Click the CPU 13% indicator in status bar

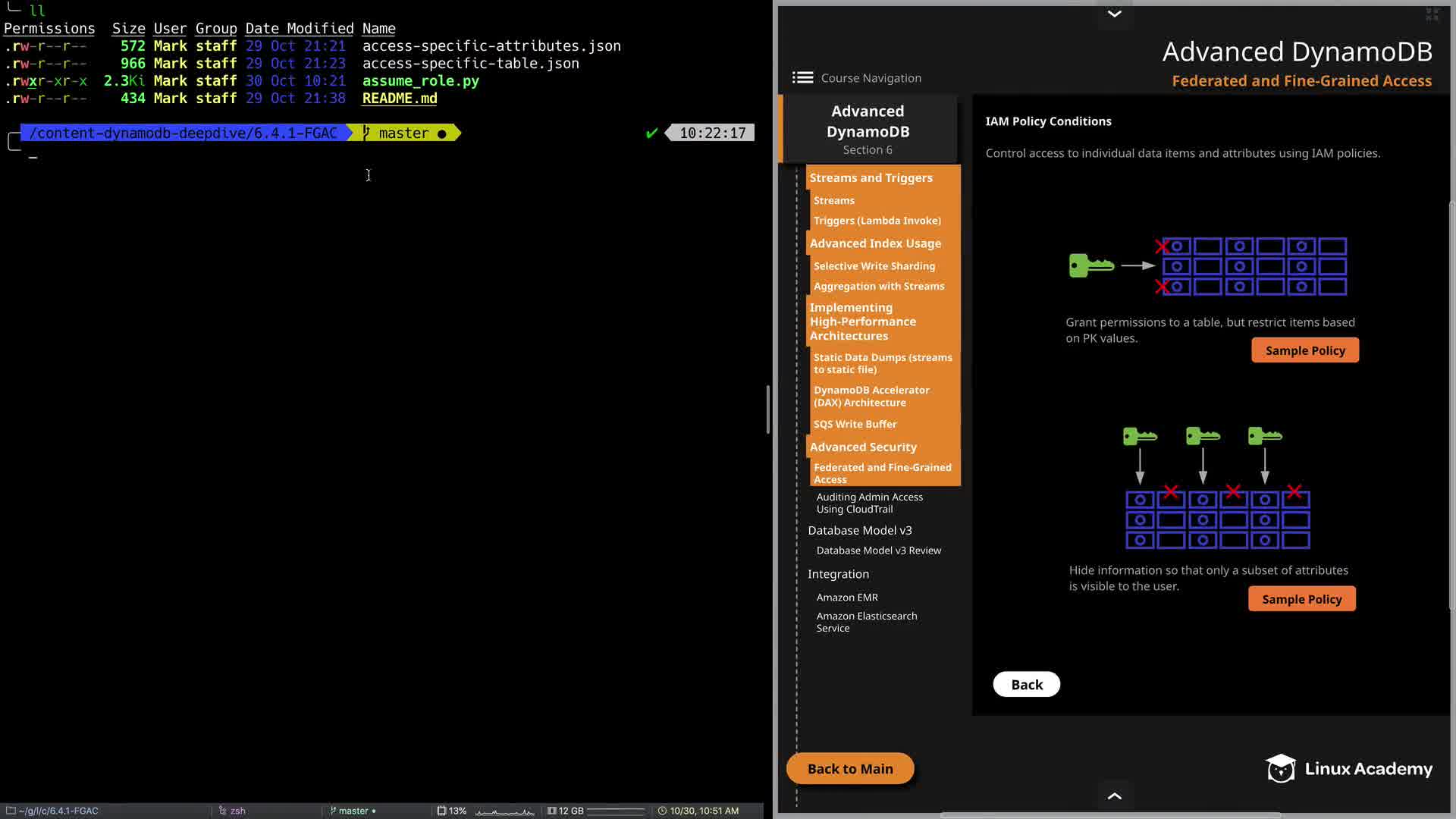pyautogui.click(x=452, y=811)
